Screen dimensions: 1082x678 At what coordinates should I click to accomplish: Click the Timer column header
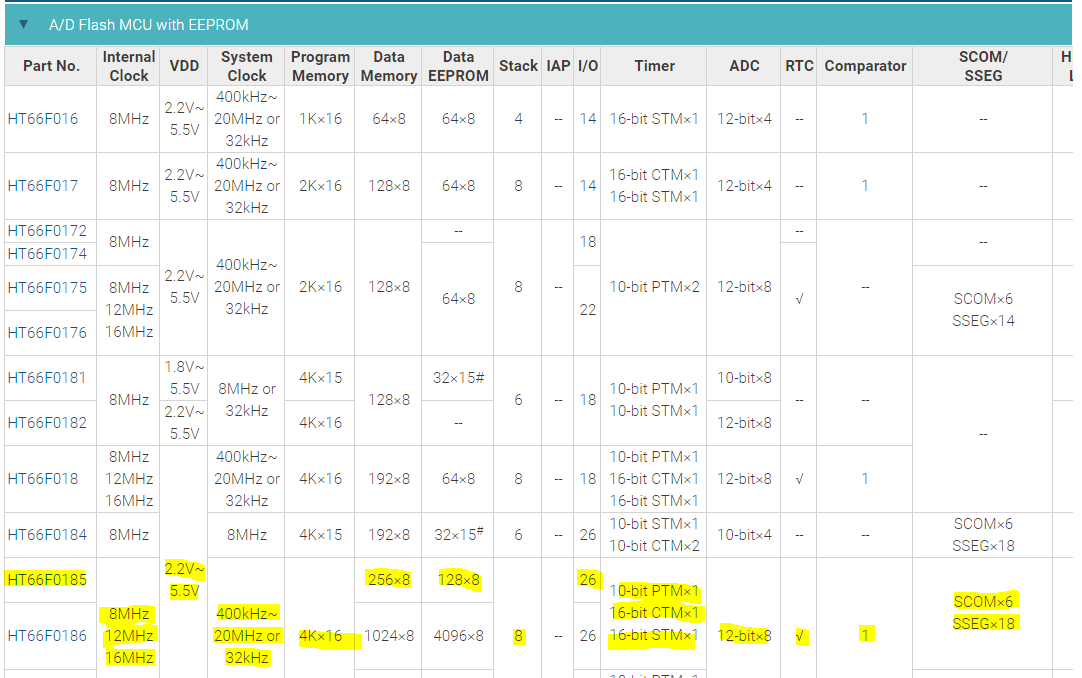(654, 66)
